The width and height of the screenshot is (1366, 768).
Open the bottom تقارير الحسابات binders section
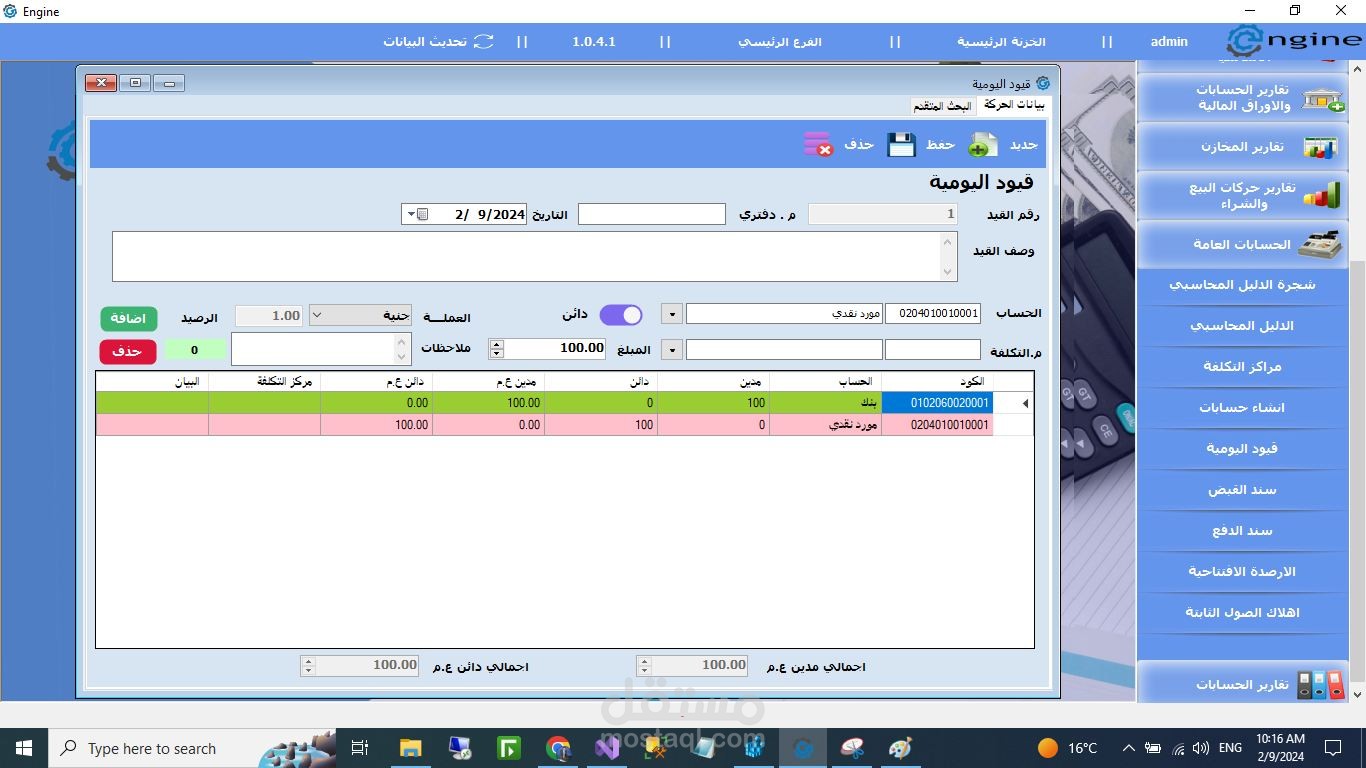(x=1243, y=684)
